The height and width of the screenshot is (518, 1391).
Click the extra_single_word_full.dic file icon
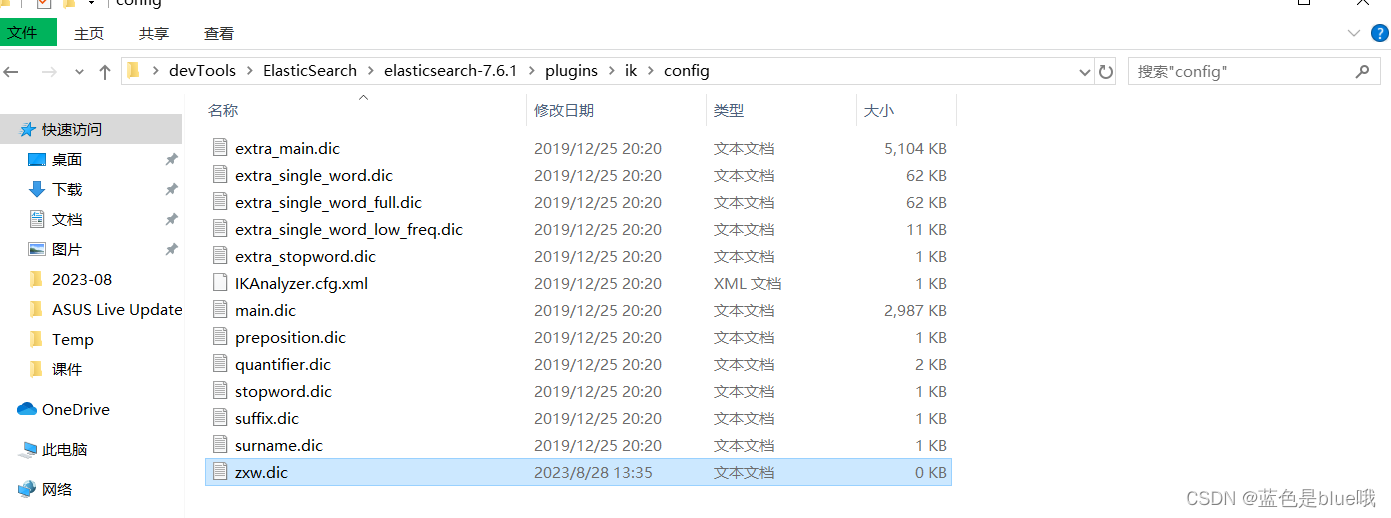(x=221, y=202)
